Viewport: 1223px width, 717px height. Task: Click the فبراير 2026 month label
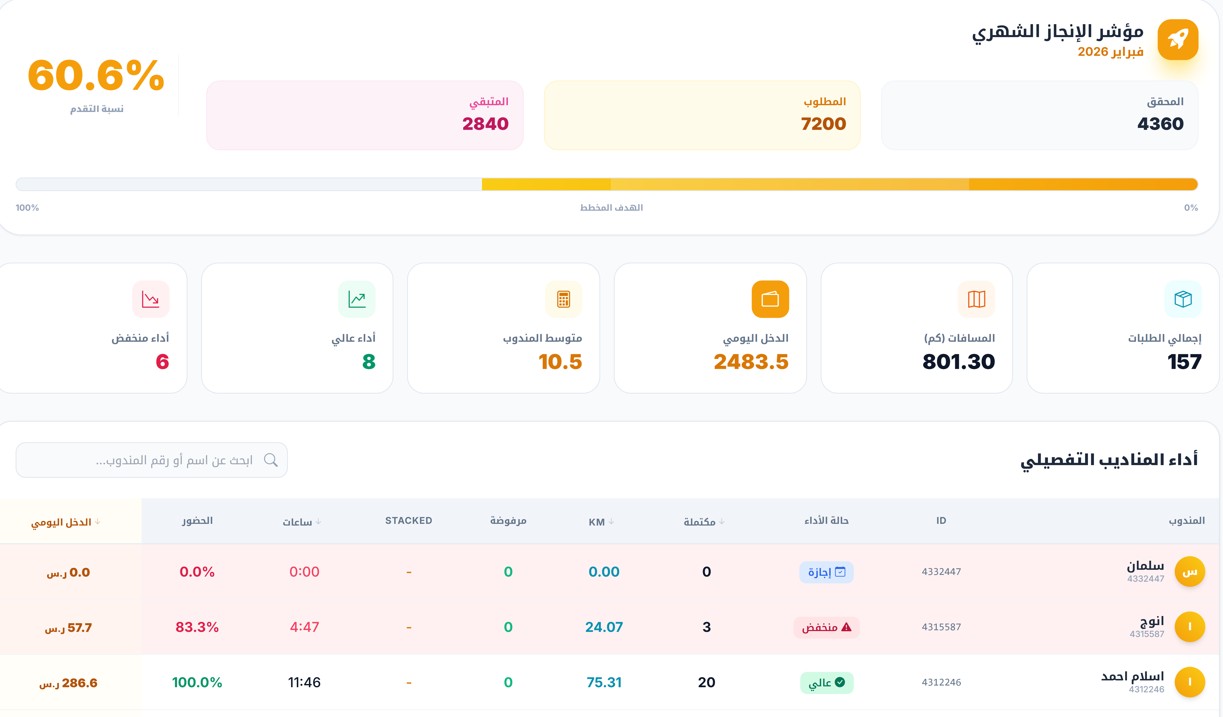(1110, 52)
